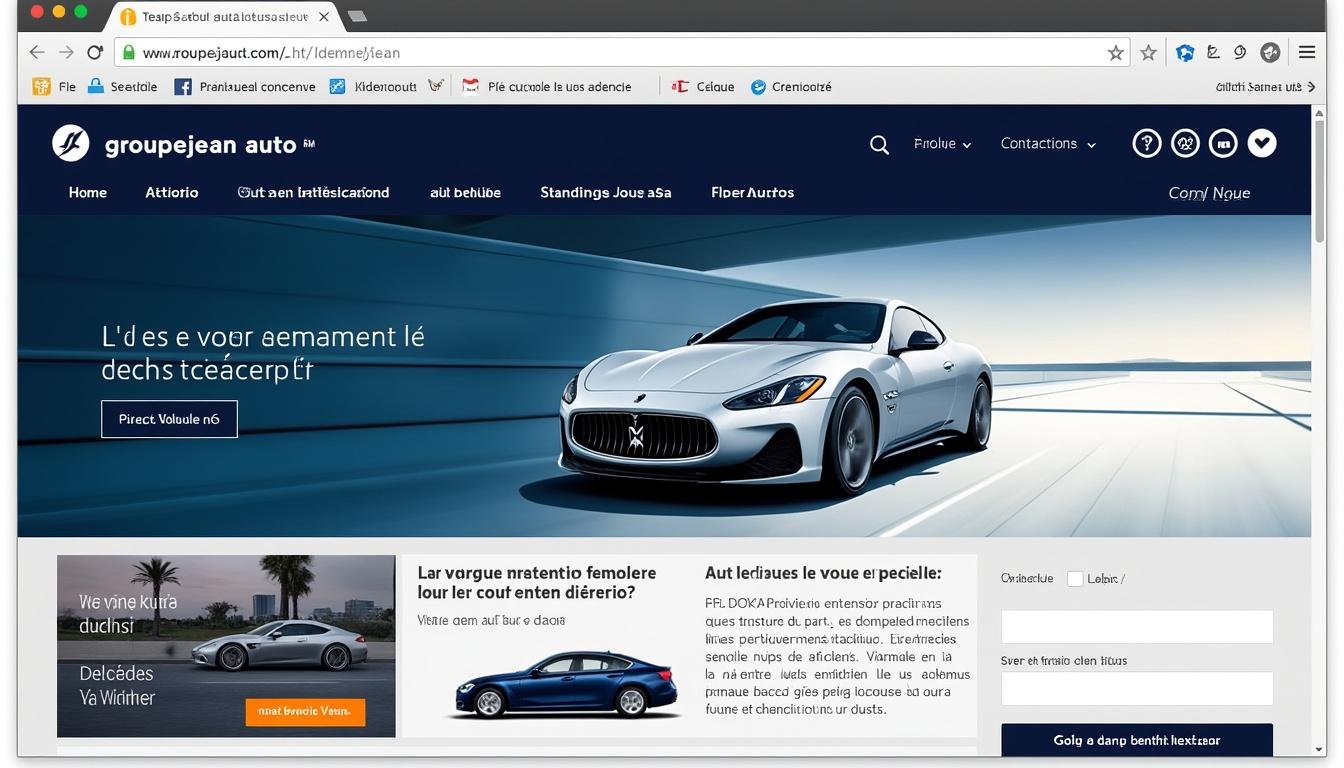The height and width of the screenshot is (768, 1344).
Task: Open the site search magnifier icon
Action: (878, 144)
